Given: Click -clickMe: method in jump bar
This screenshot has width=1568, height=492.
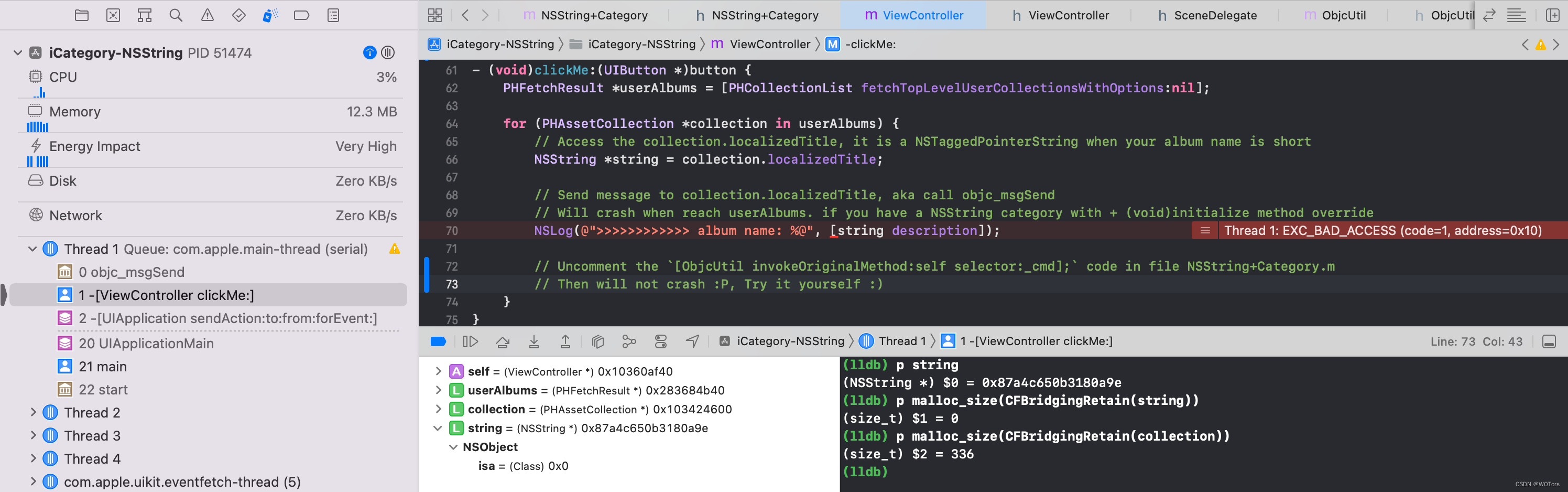Looking at the screenshot, I should (x=861, y=45).
